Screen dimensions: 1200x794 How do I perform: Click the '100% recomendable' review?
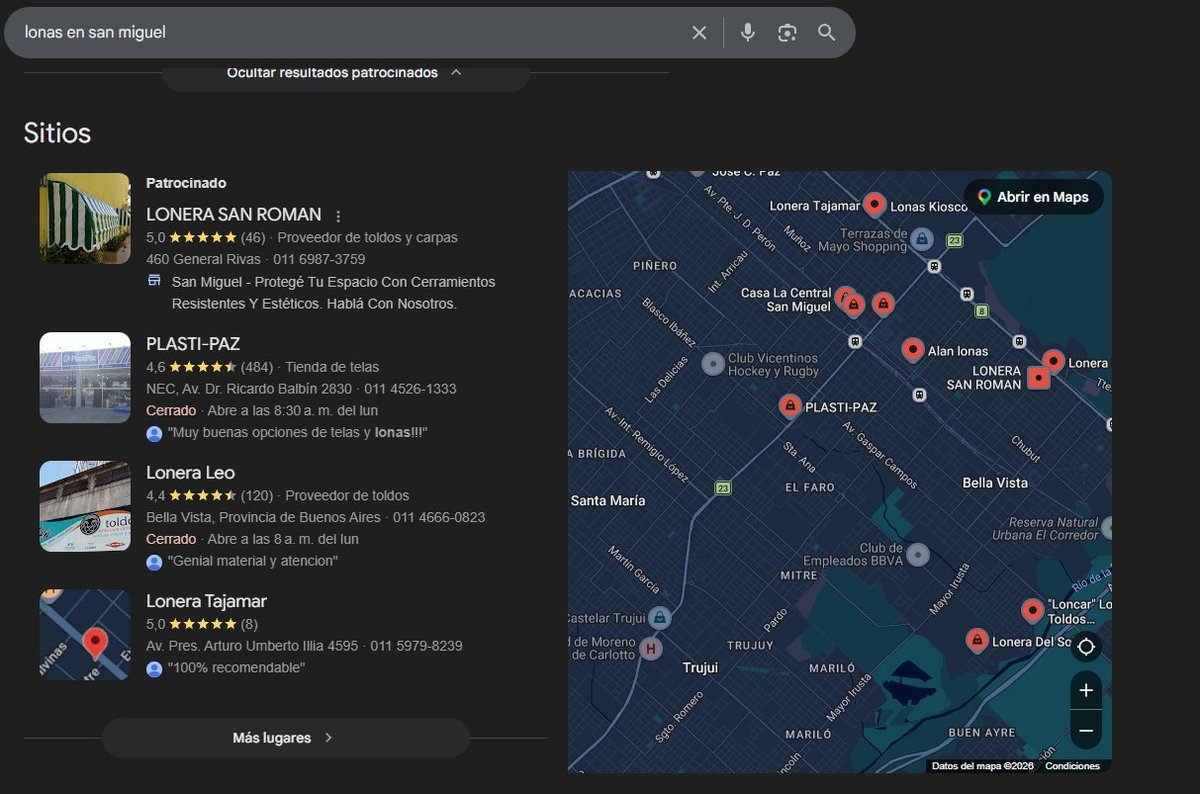pos(236,667)
